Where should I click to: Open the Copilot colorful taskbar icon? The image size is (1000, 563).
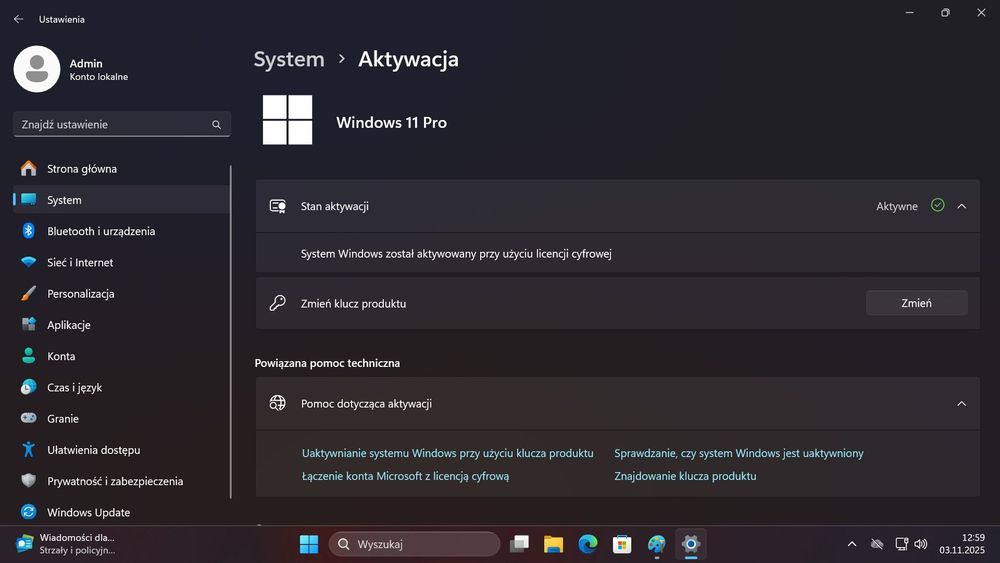click(656, 544)
